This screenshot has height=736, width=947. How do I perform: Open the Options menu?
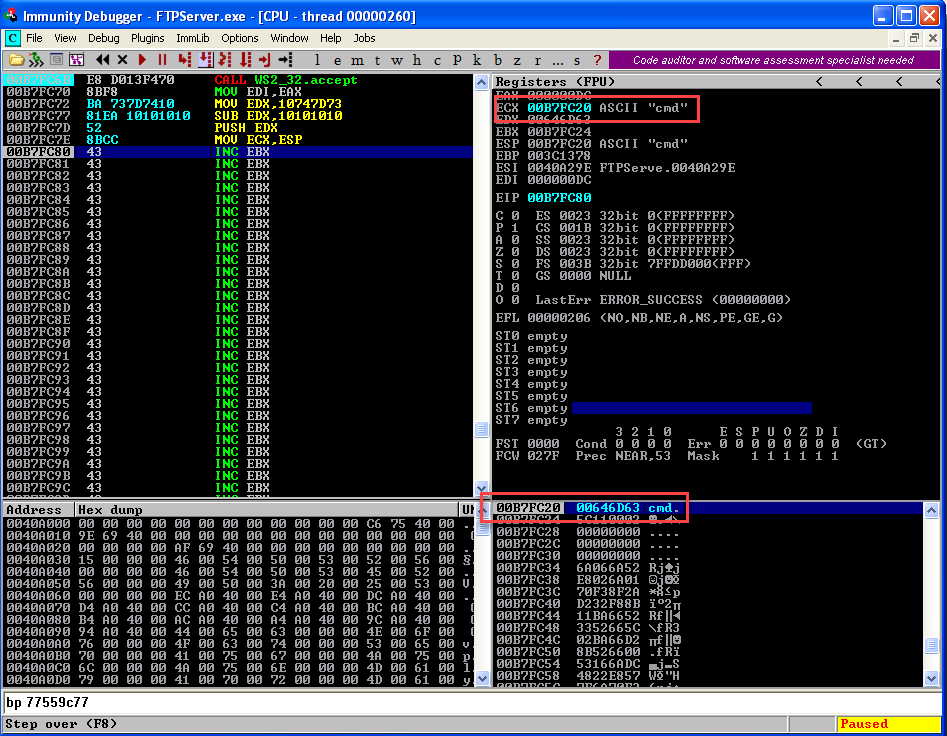[x=240, y=38]
